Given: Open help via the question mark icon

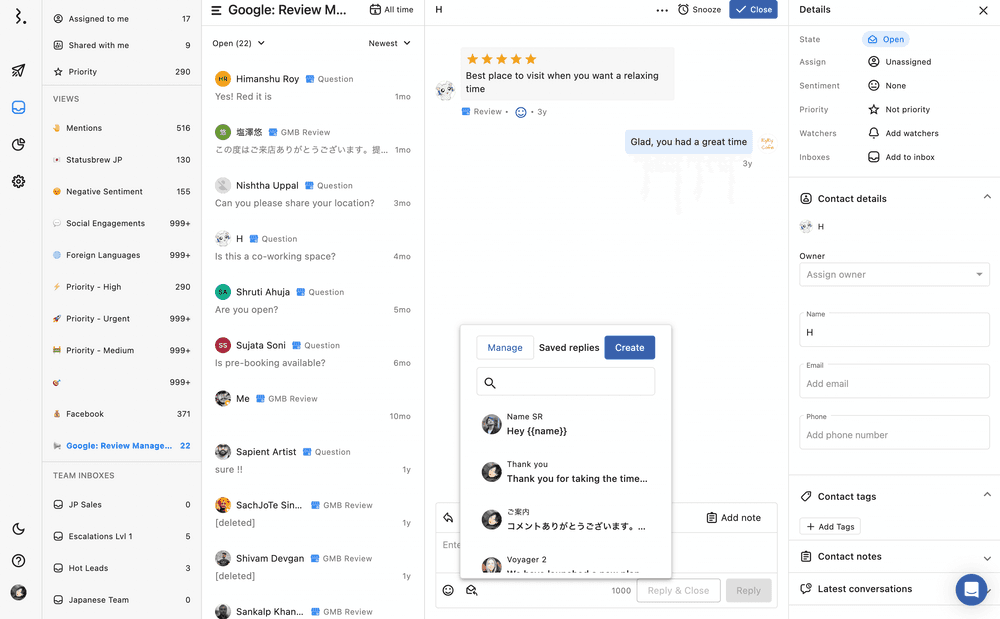Looking at the screenshot, I should (18, 561).
